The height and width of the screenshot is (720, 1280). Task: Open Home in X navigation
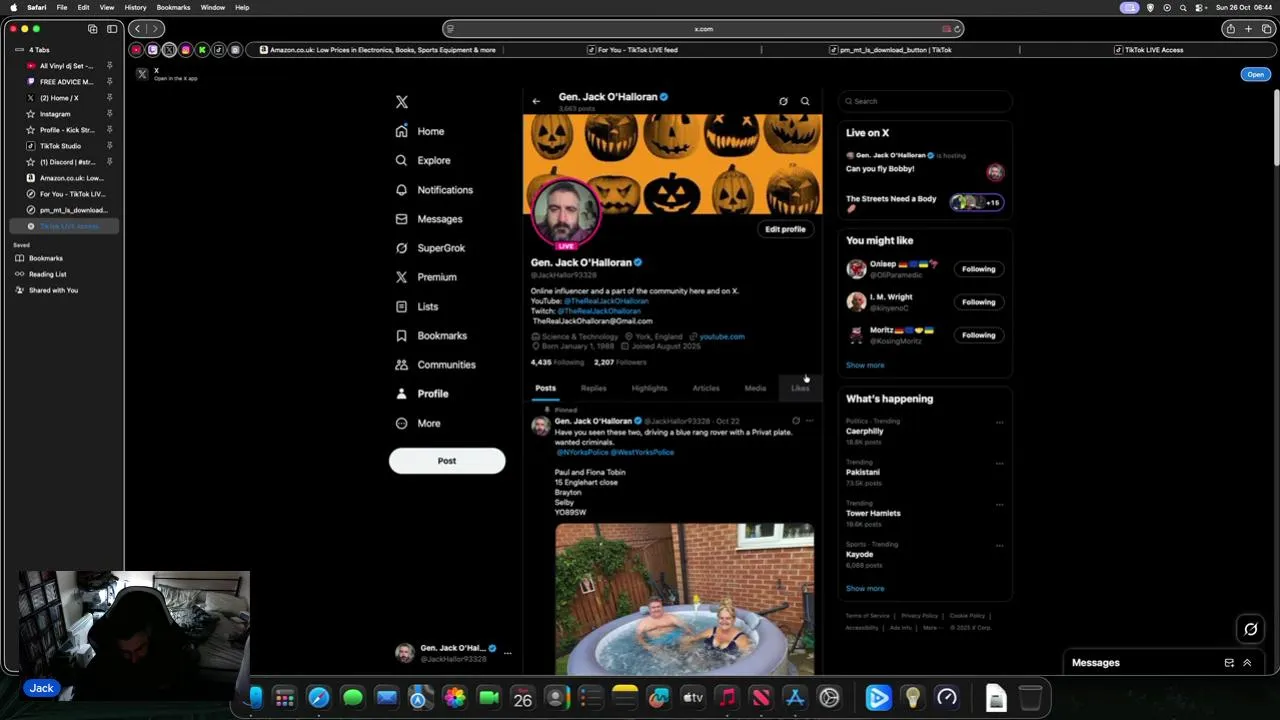[x=420, y=131]
